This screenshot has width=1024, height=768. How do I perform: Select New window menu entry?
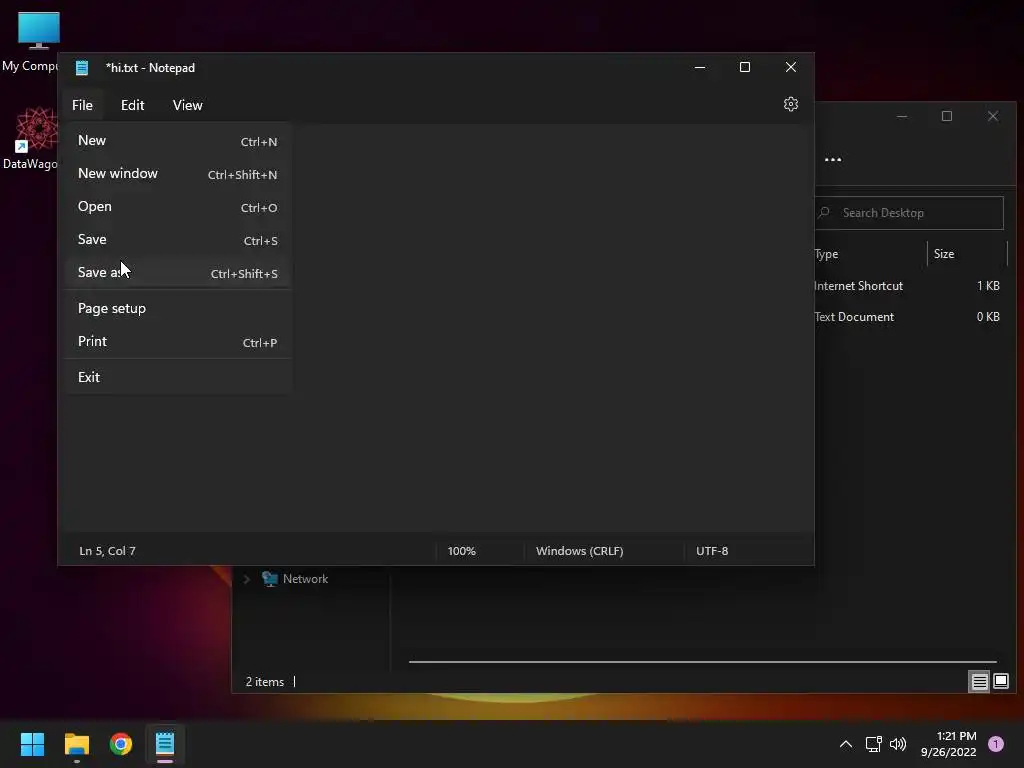click(178, 174)
